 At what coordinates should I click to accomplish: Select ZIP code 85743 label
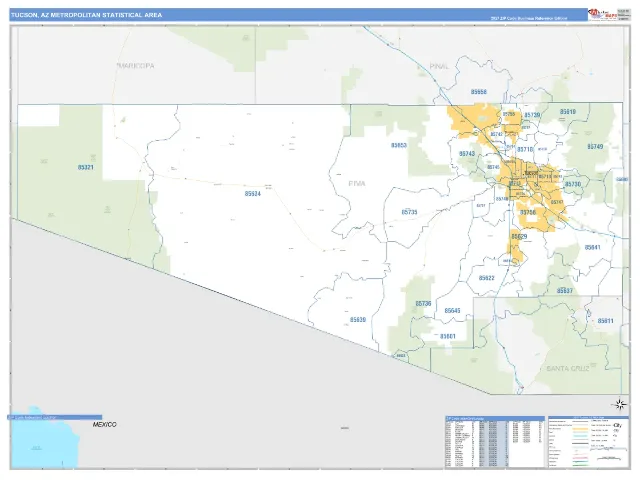(x=467, y=154)
